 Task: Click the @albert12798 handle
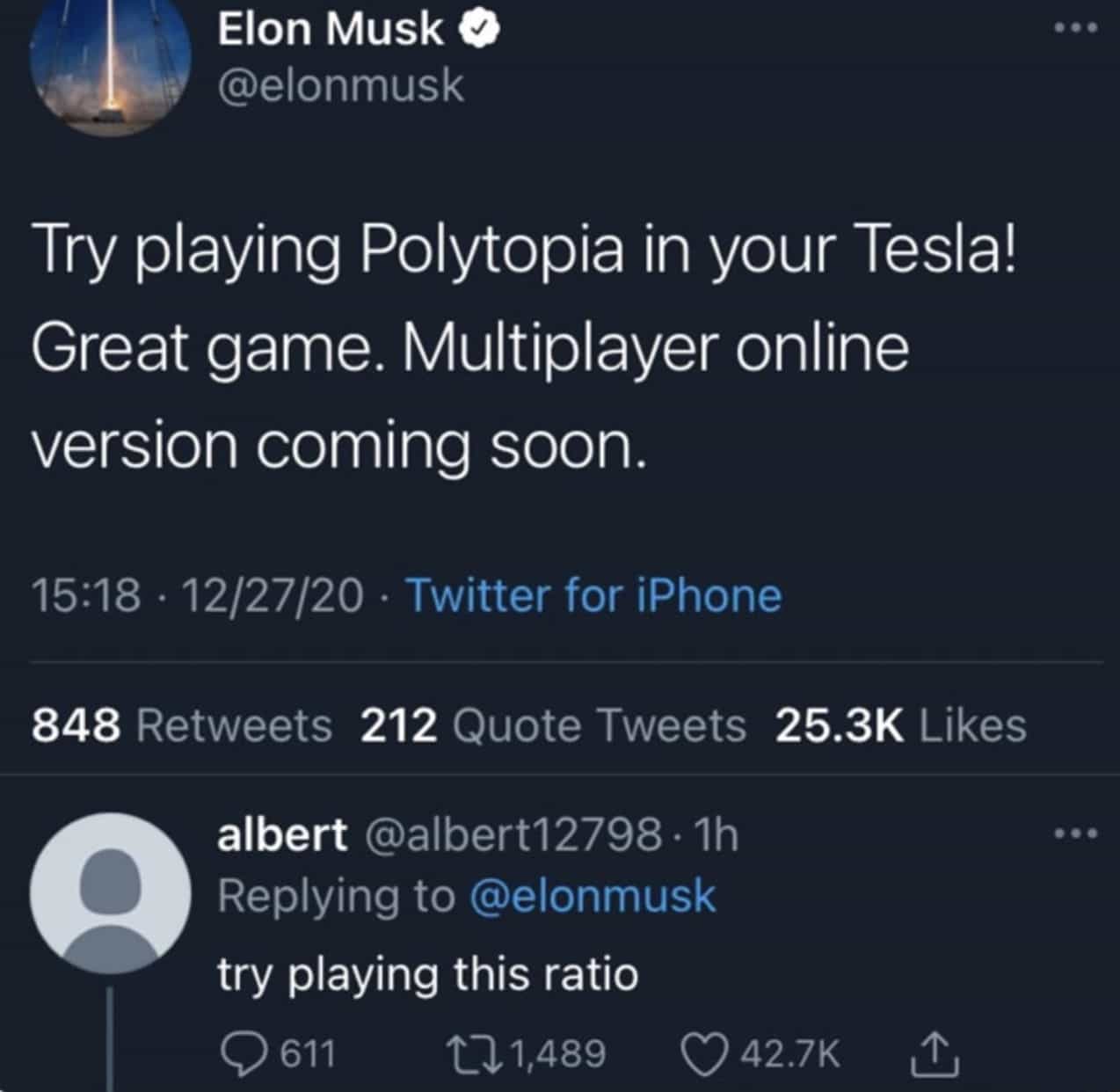click(x=513, y=834)
